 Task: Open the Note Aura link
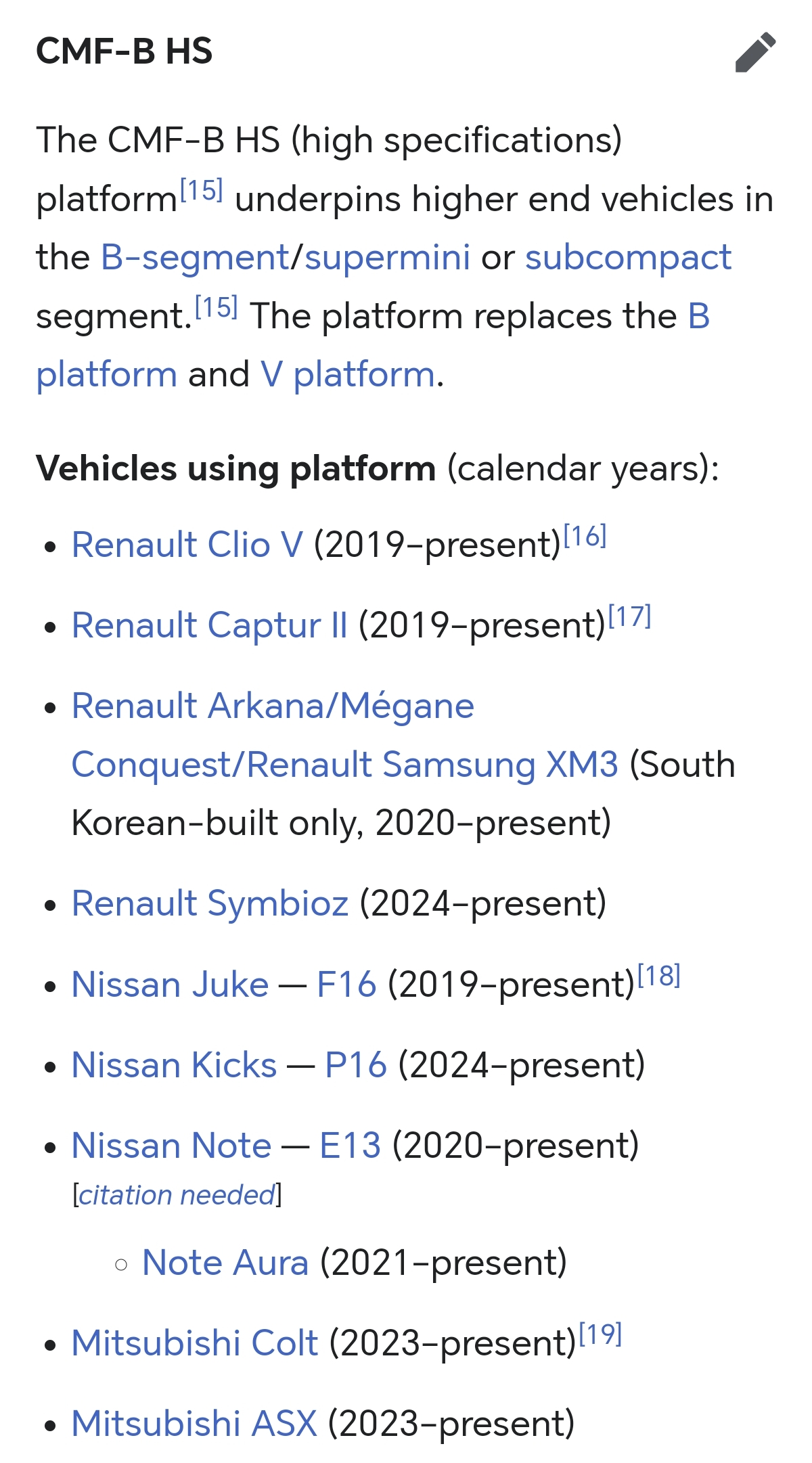pos(225,1263)
